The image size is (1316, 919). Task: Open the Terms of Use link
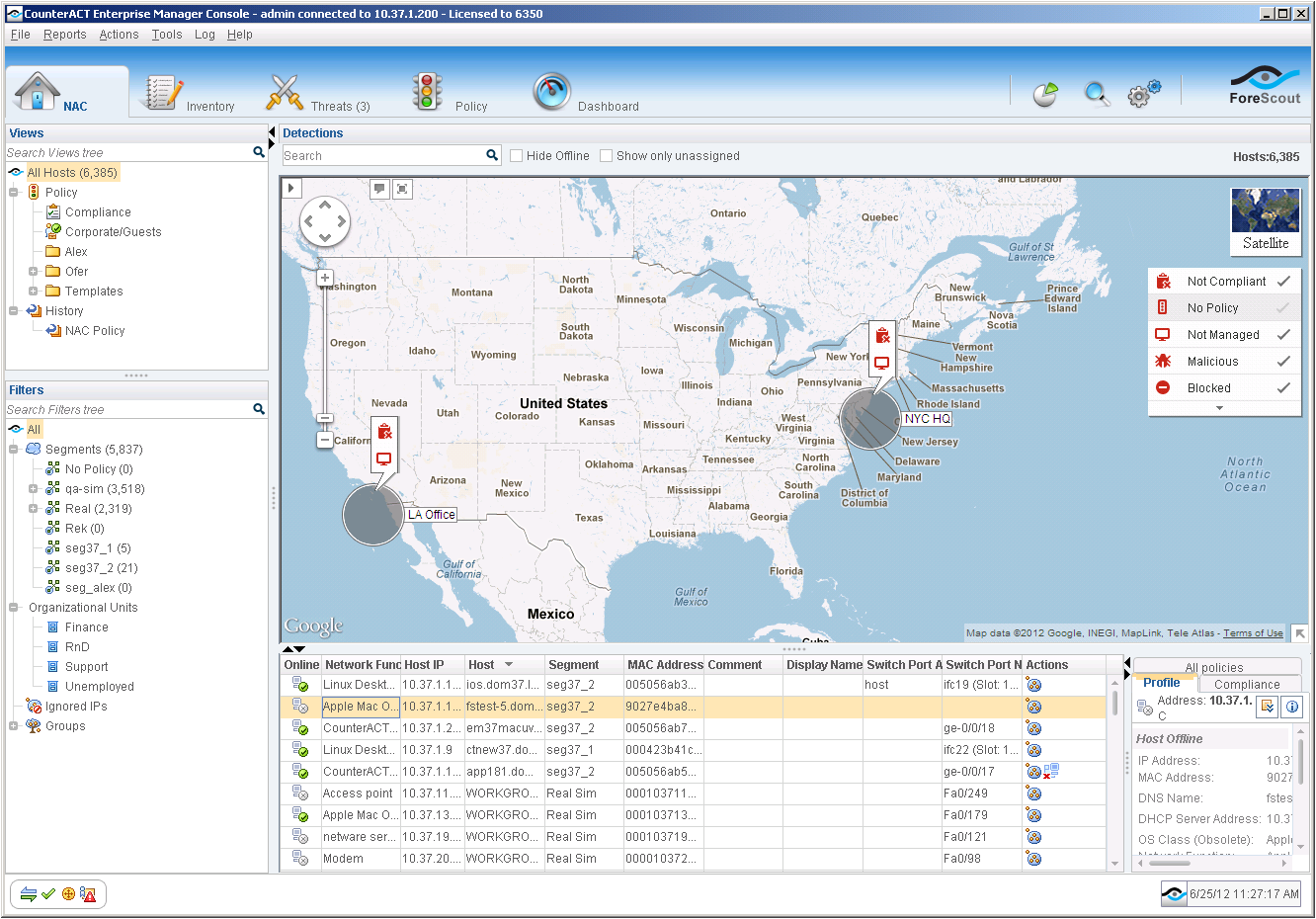(x=1253, y=632)
